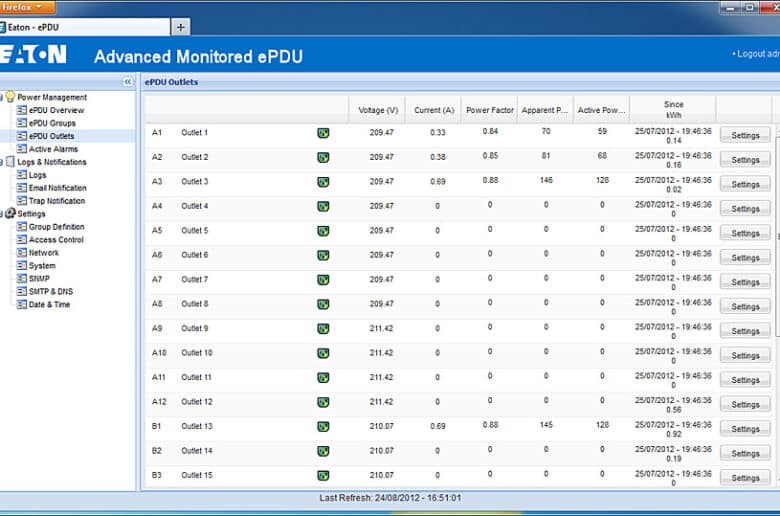This screenshot has height=516, width=780.
Task: Click the green outlet status icon for Outlet 1
Action: click(323, 133)
